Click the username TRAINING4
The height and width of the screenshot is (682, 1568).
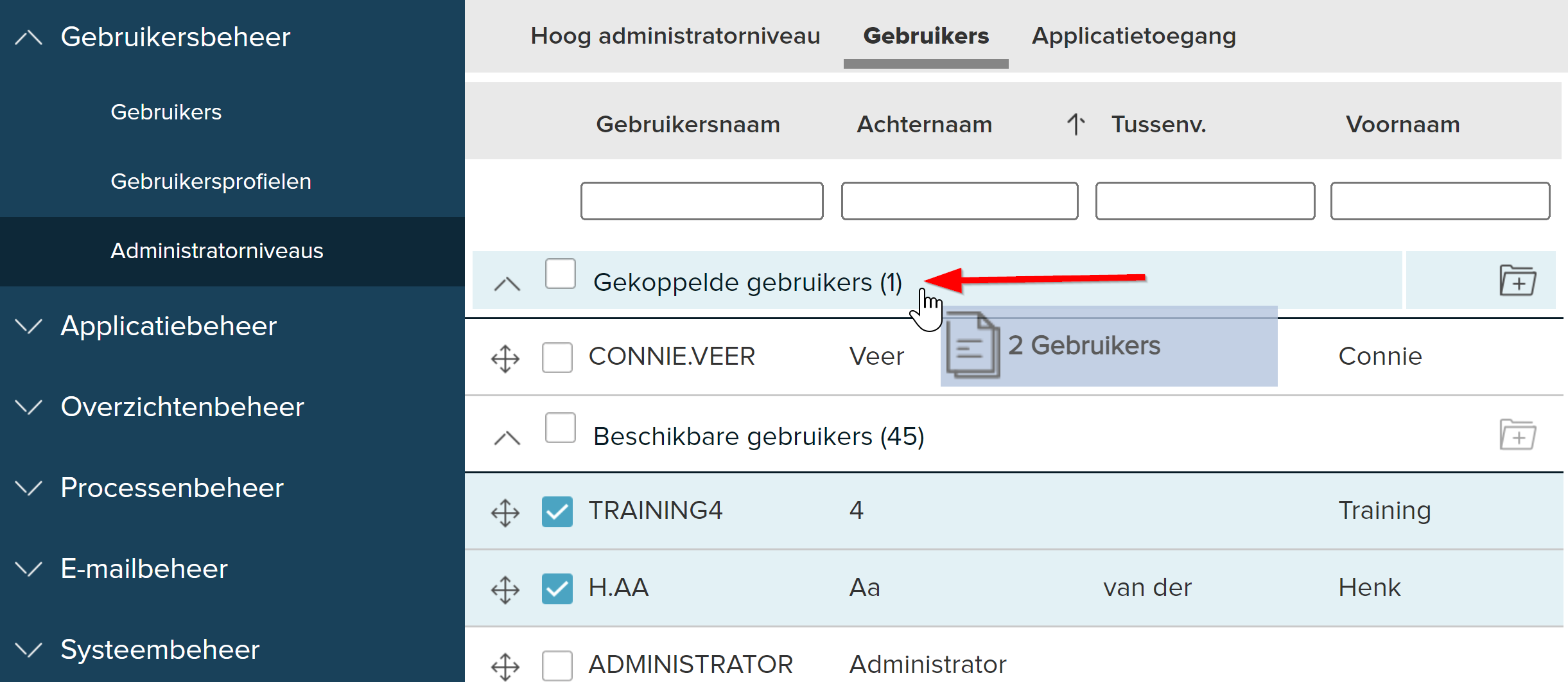pos(656,511)
